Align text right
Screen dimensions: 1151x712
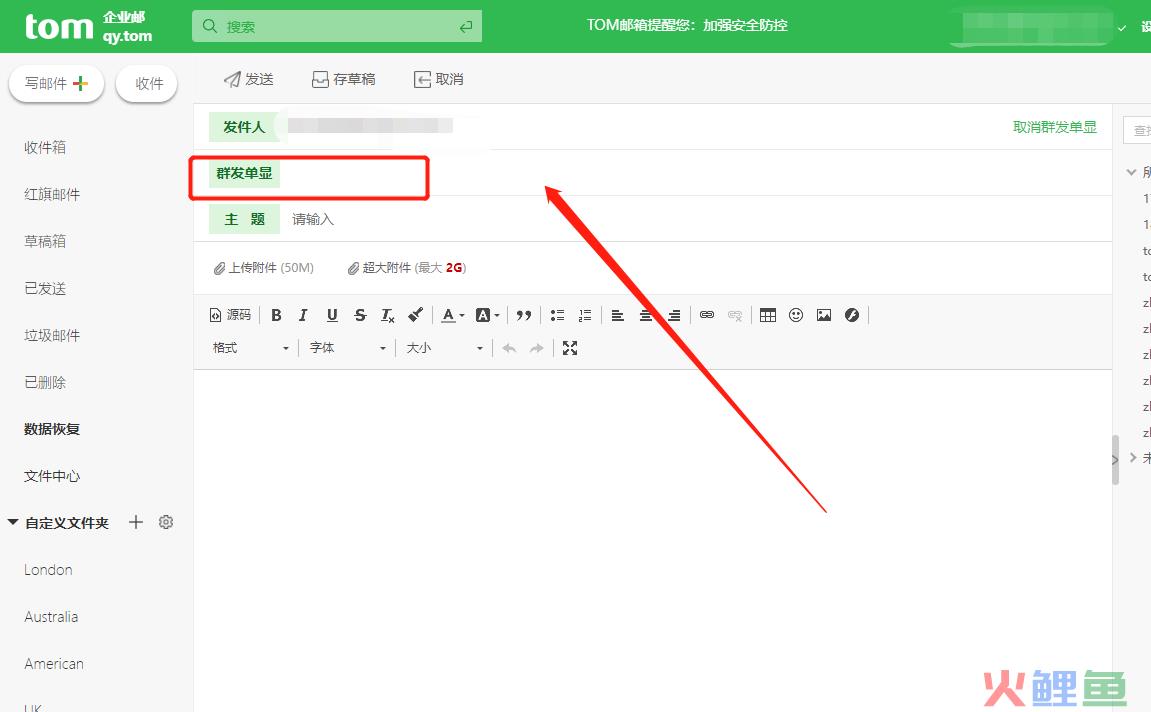coord(674,315)
